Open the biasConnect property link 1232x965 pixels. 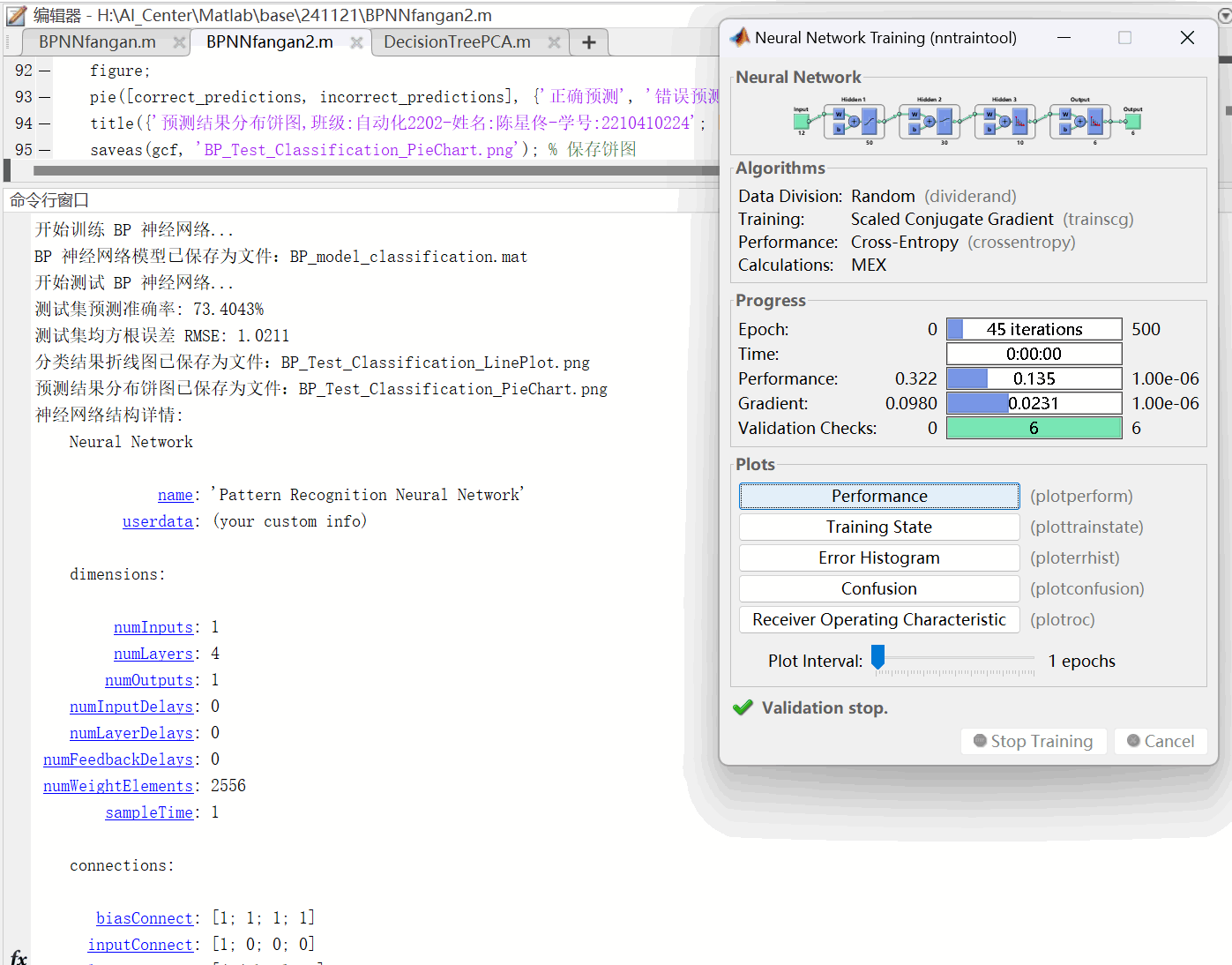click(x=145, y=918)
